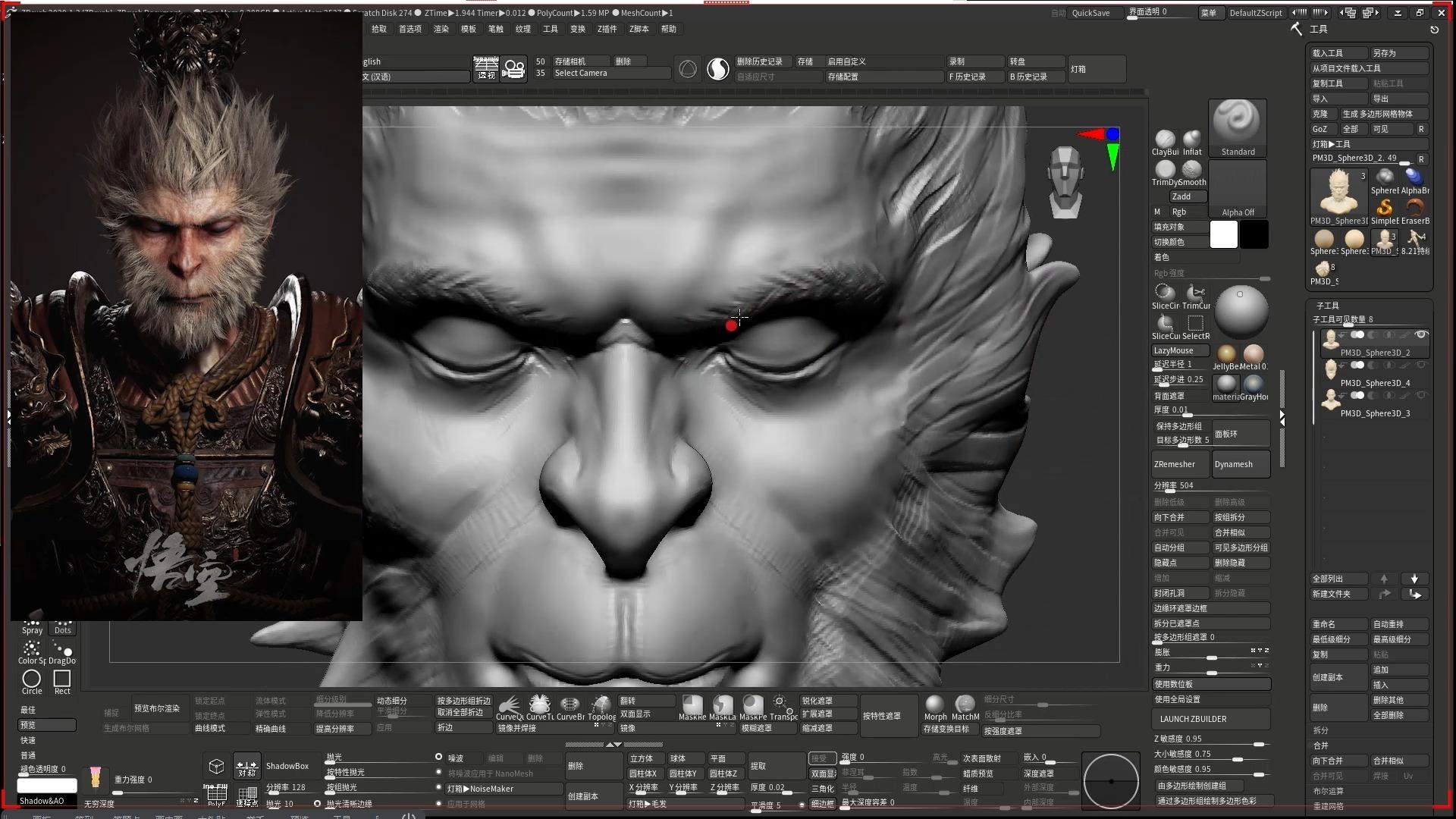Screen dimensions: 1456x819
Task: Open the Select Camera dropdown
Action: [581, 73]
